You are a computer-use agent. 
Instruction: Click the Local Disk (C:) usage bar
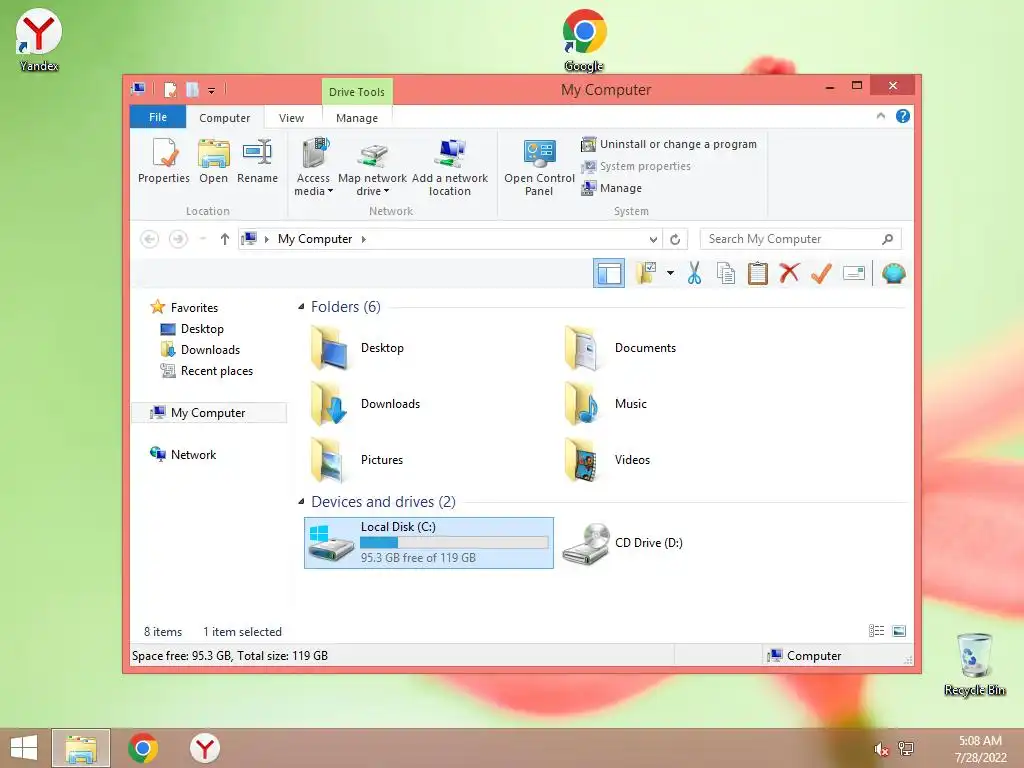point(455,543)
